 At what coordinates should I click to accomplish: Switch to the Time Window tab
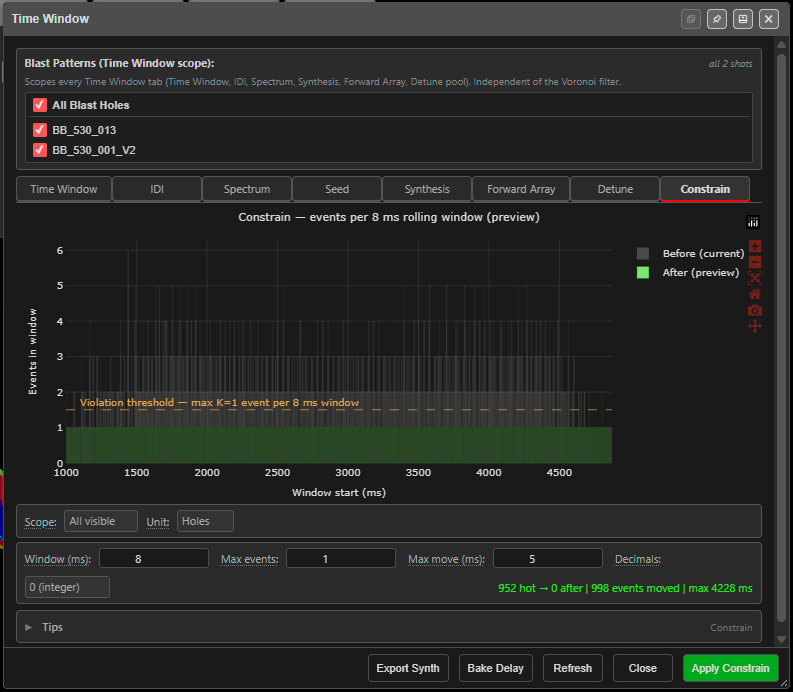64,189
